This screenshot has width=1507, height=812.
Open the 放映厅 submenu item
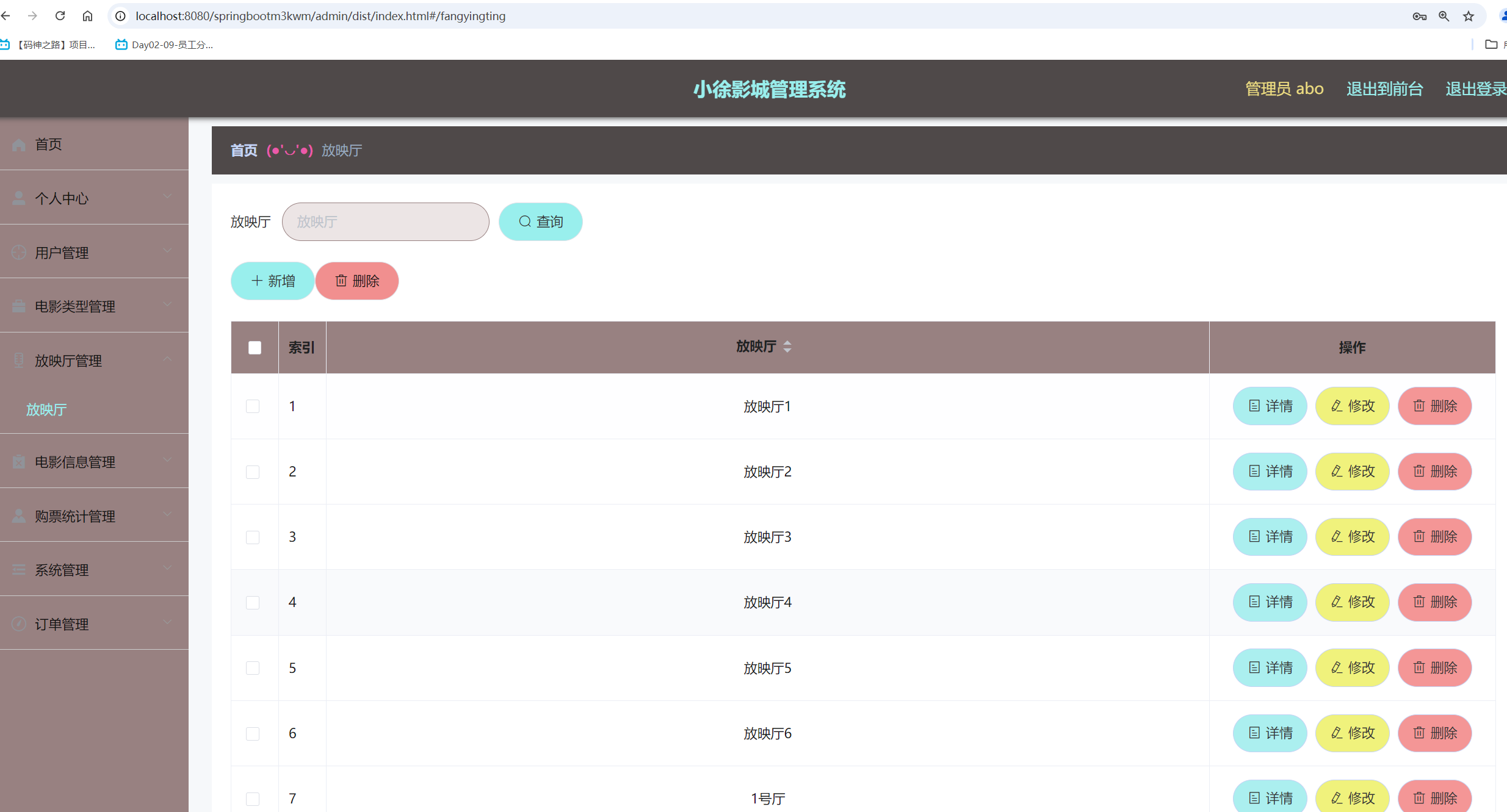click(x=46, y=409)
